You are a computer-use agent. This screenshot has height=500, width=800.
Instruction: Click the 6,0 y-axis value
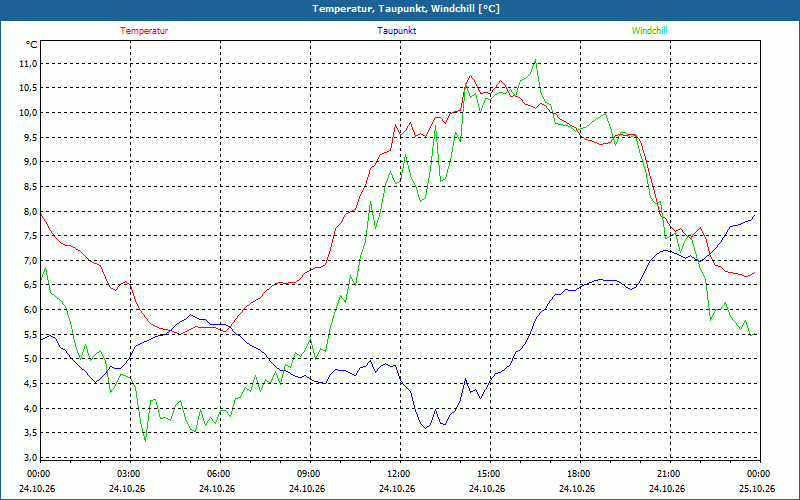point(30,310)
